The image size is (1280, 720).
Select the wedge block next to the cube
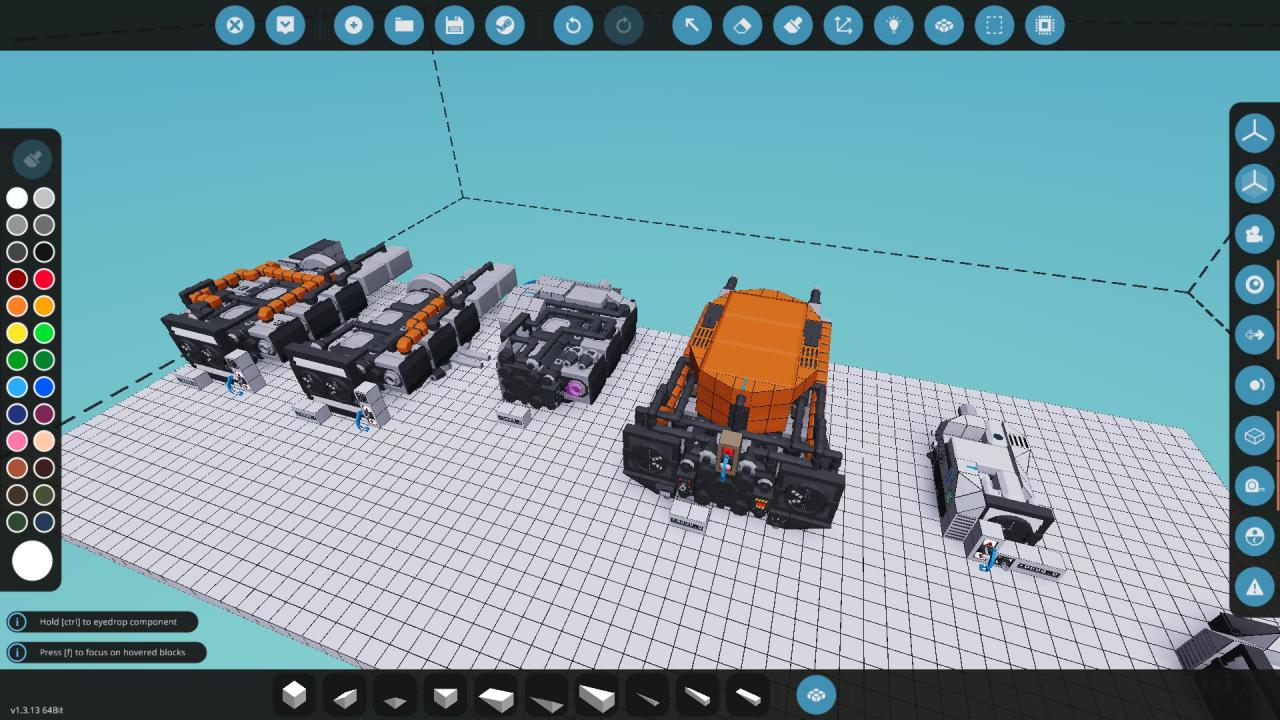coord(345,696)
